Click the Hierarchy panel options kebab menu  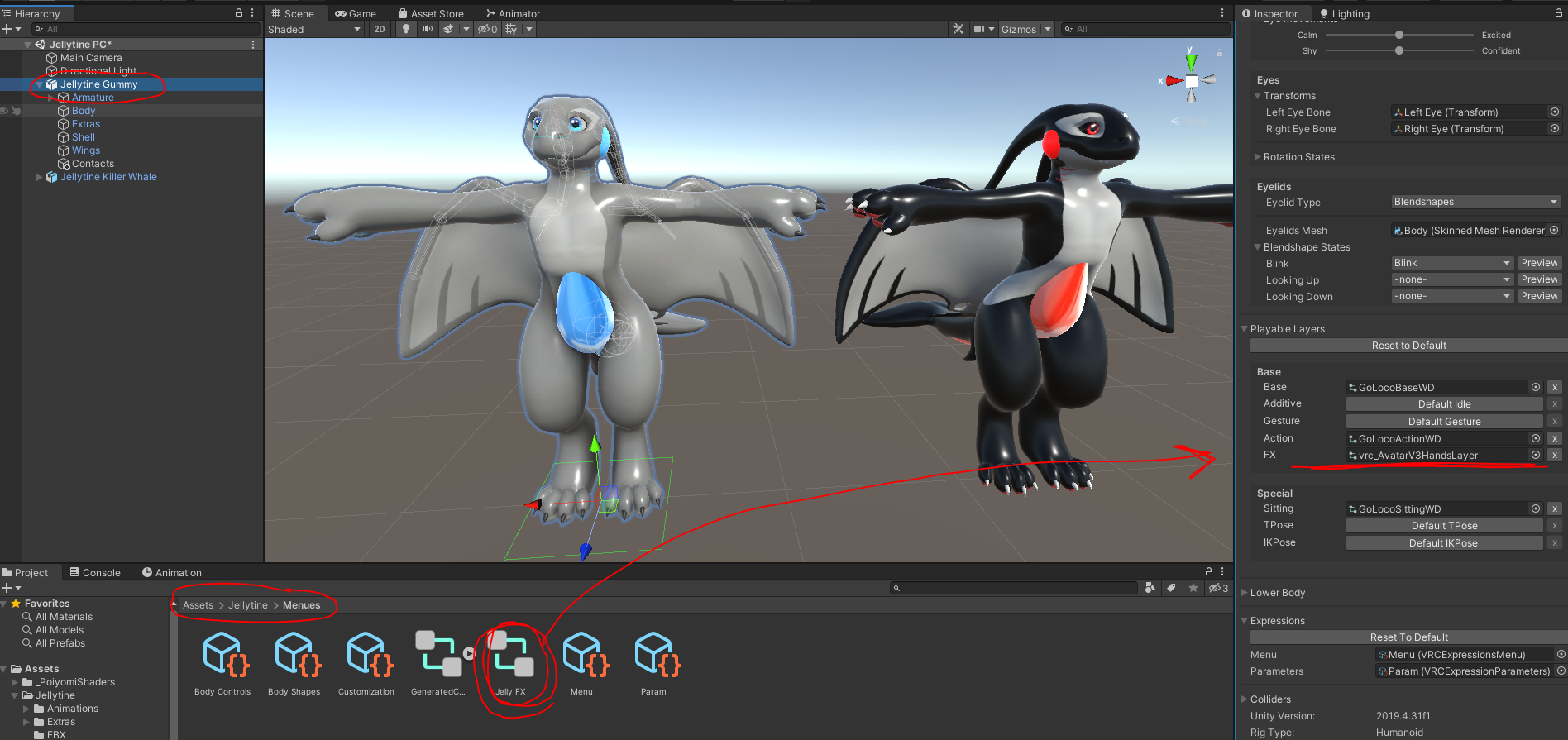pos(252,13)
